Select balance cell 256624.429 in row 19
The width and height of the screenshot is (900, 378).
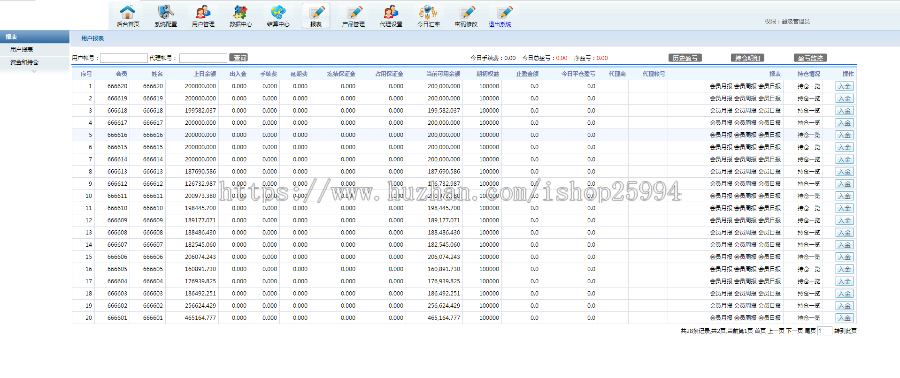(x=200, y=306)
